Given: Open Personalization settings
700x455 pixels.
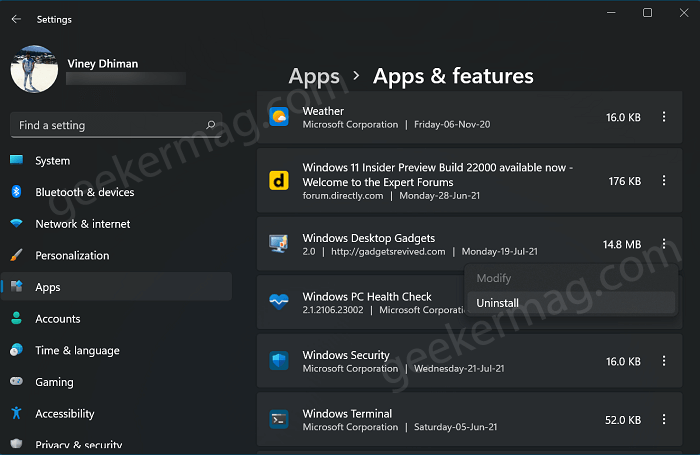Looking at the screenshot, I should 72,255.
